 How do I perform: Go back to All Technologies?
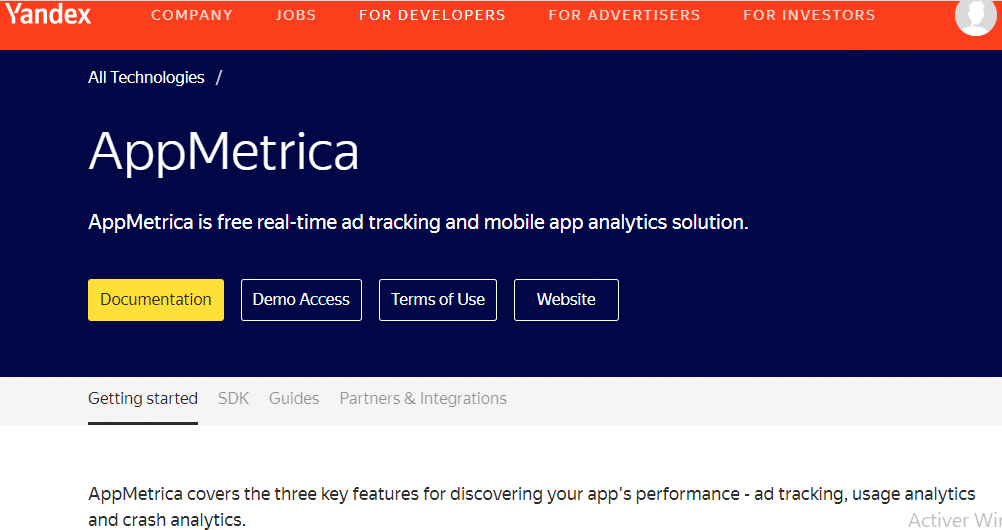tap(146, 77)
